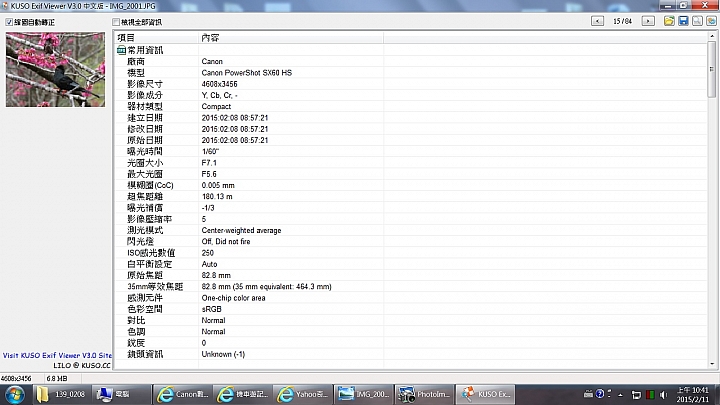Select the ISO感光數值 row showing 250
The image size is (720, 405).
411,253
